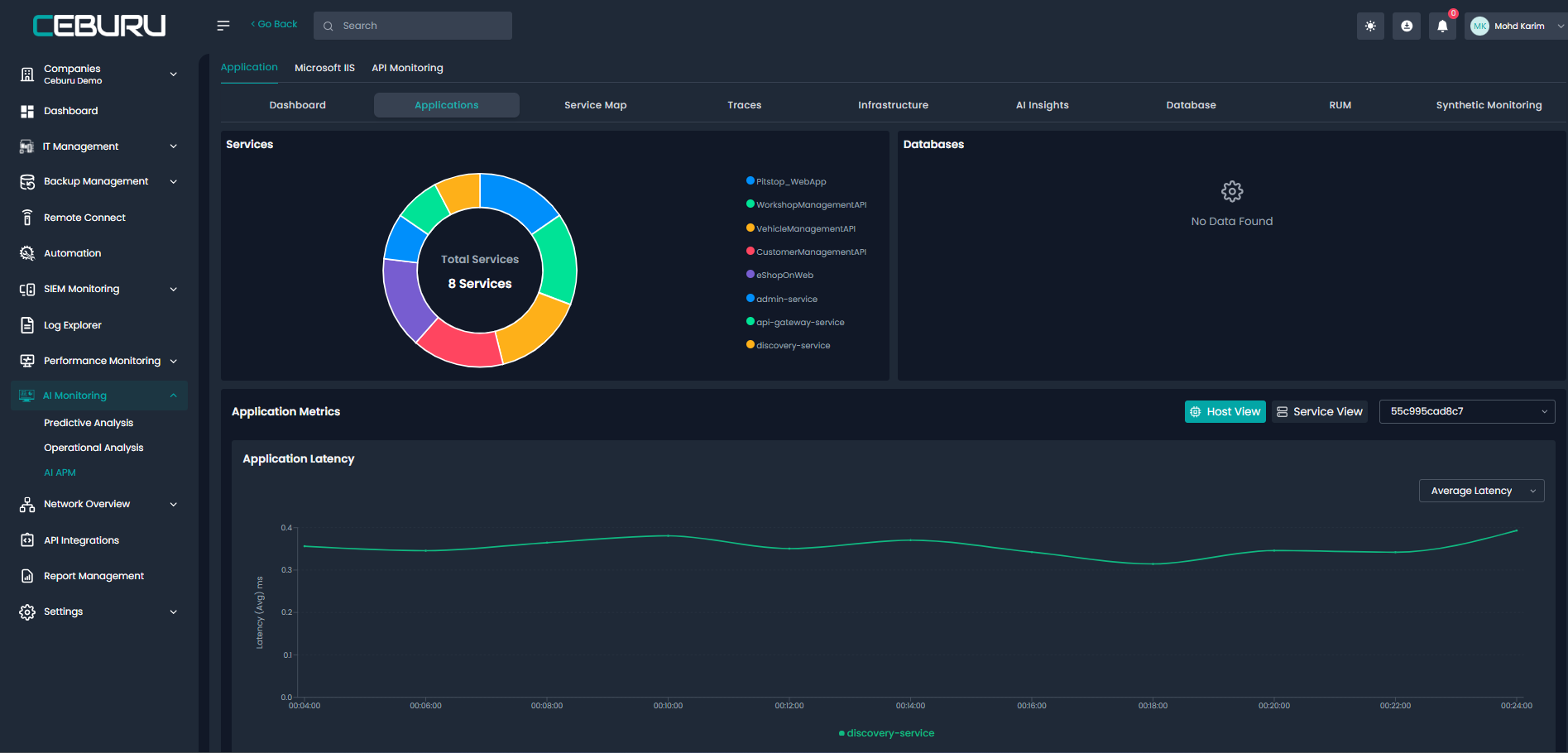The width and height of the screenshot is (1568, 753).
Task: Click the large blue Pitstop_WebApp donut segment
Action: tap(517, 197)
